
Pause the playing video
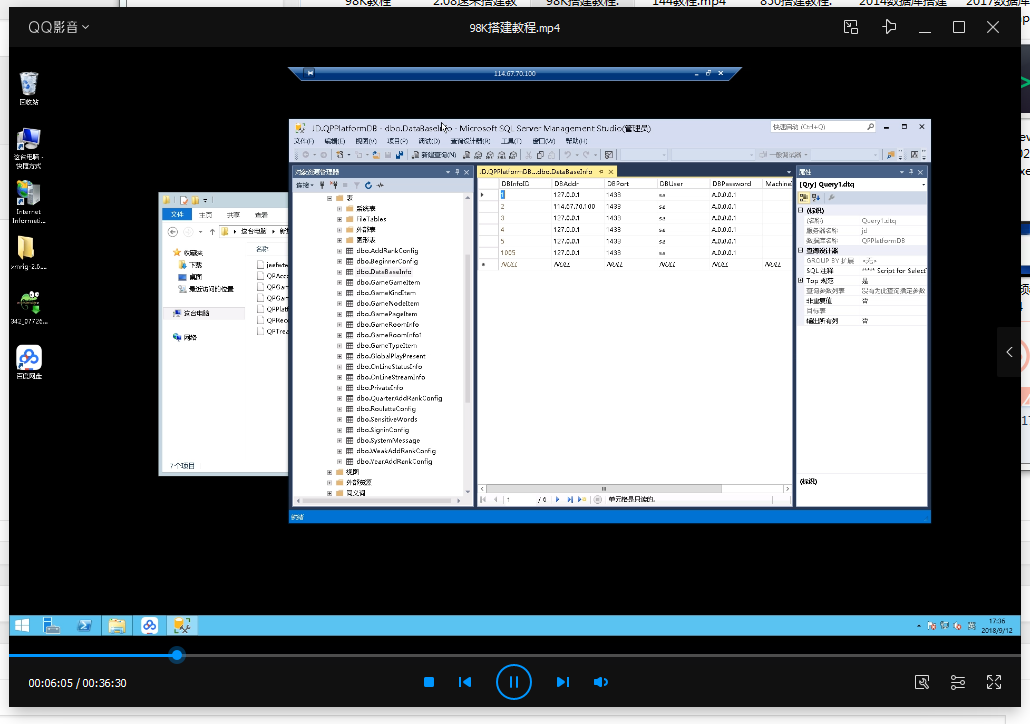[513, 682]
